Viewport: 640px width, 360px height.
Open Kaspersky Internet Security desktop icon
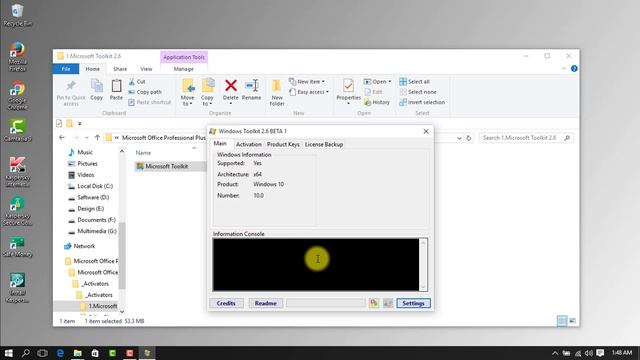tap(17, 171)
